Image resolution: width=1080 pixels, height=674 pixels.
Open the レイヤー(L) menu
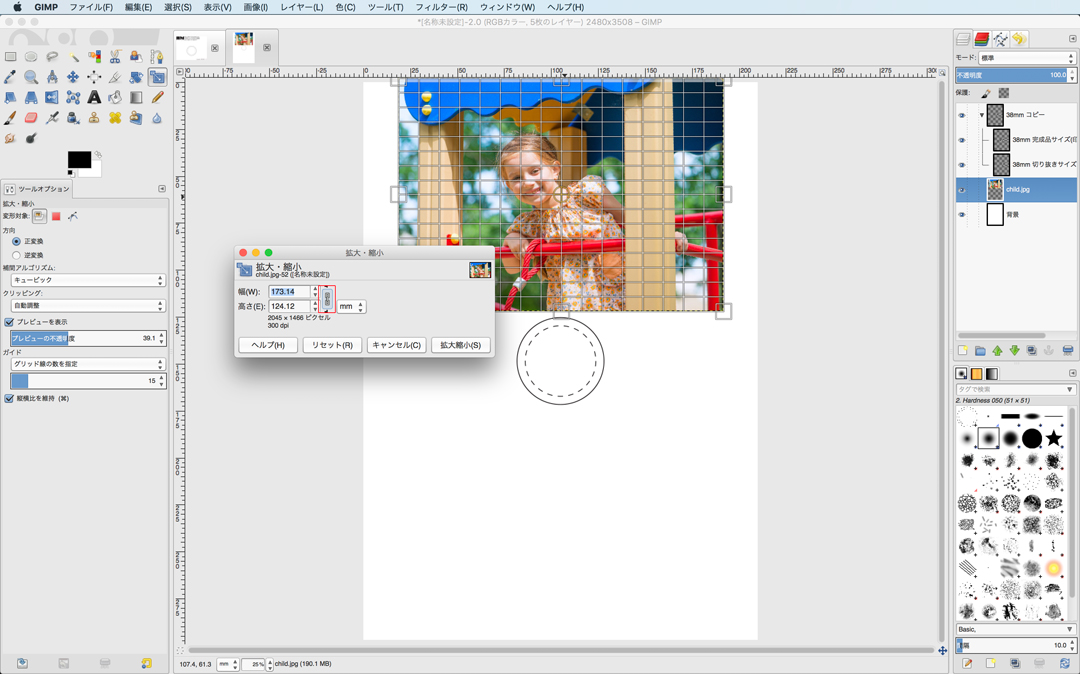click(301, 7)
